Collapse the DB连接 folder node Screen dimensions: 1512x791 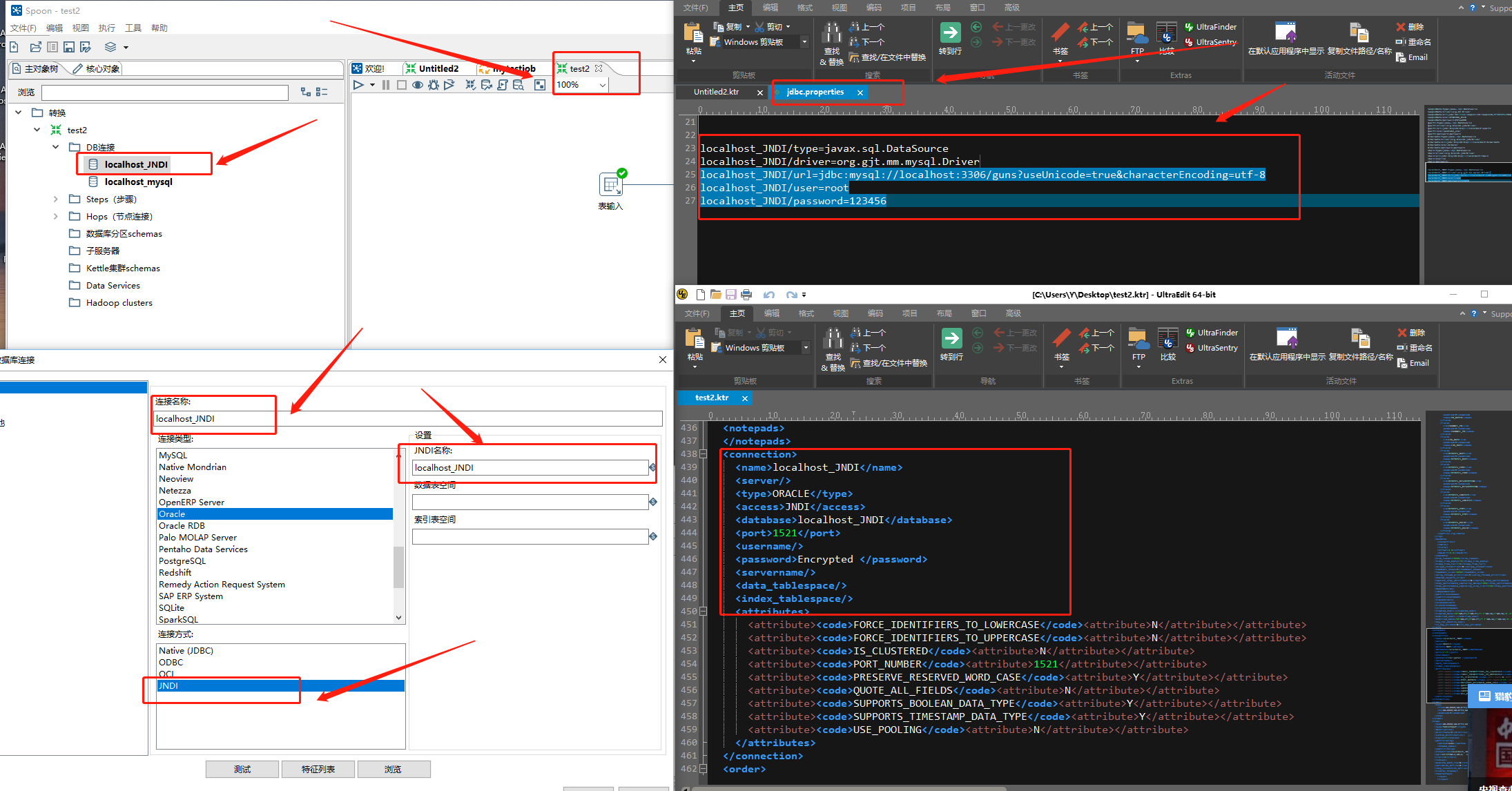56,147
